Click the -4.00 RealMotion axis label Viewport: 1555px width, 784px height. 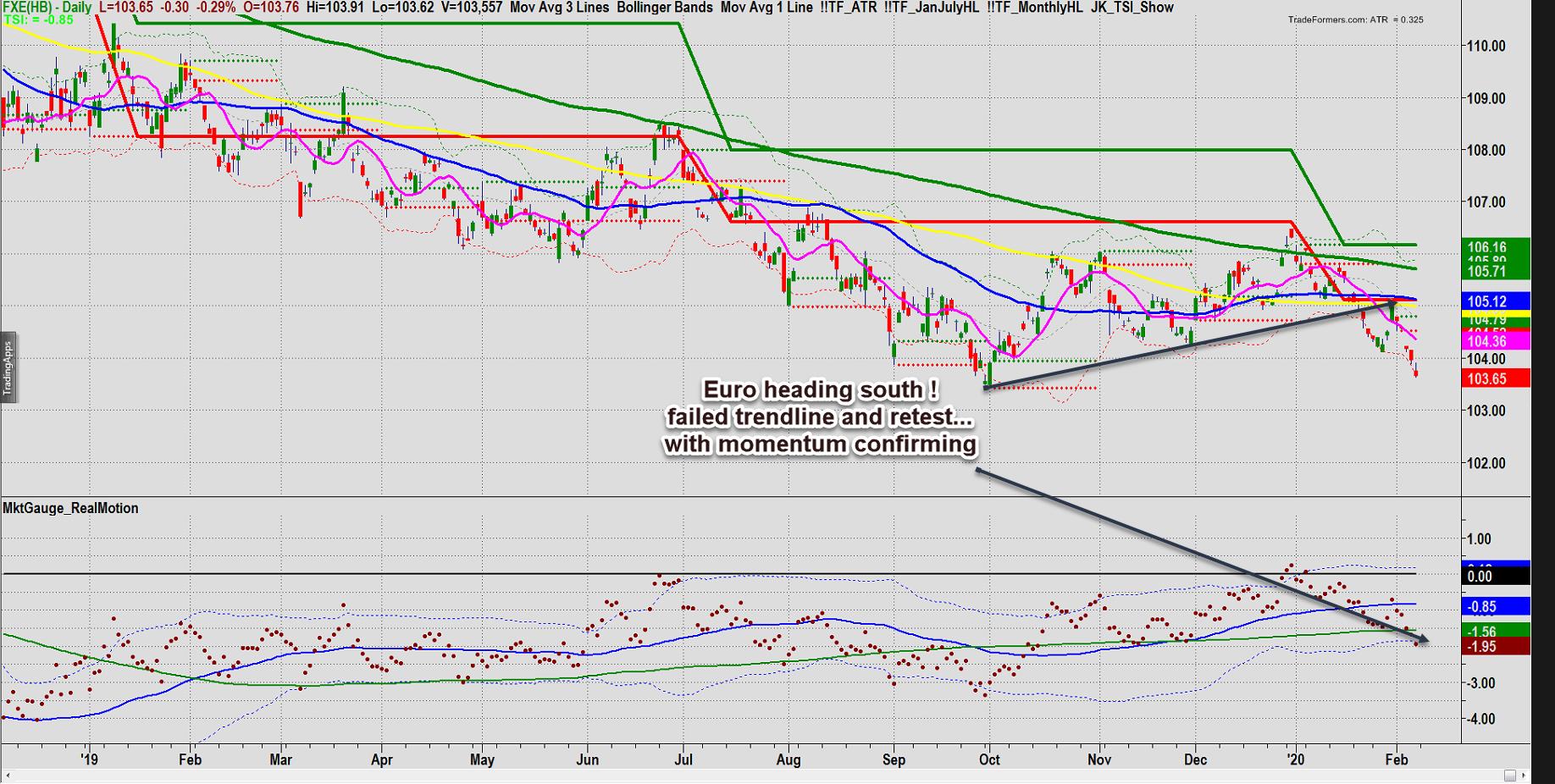[1480, 719]
